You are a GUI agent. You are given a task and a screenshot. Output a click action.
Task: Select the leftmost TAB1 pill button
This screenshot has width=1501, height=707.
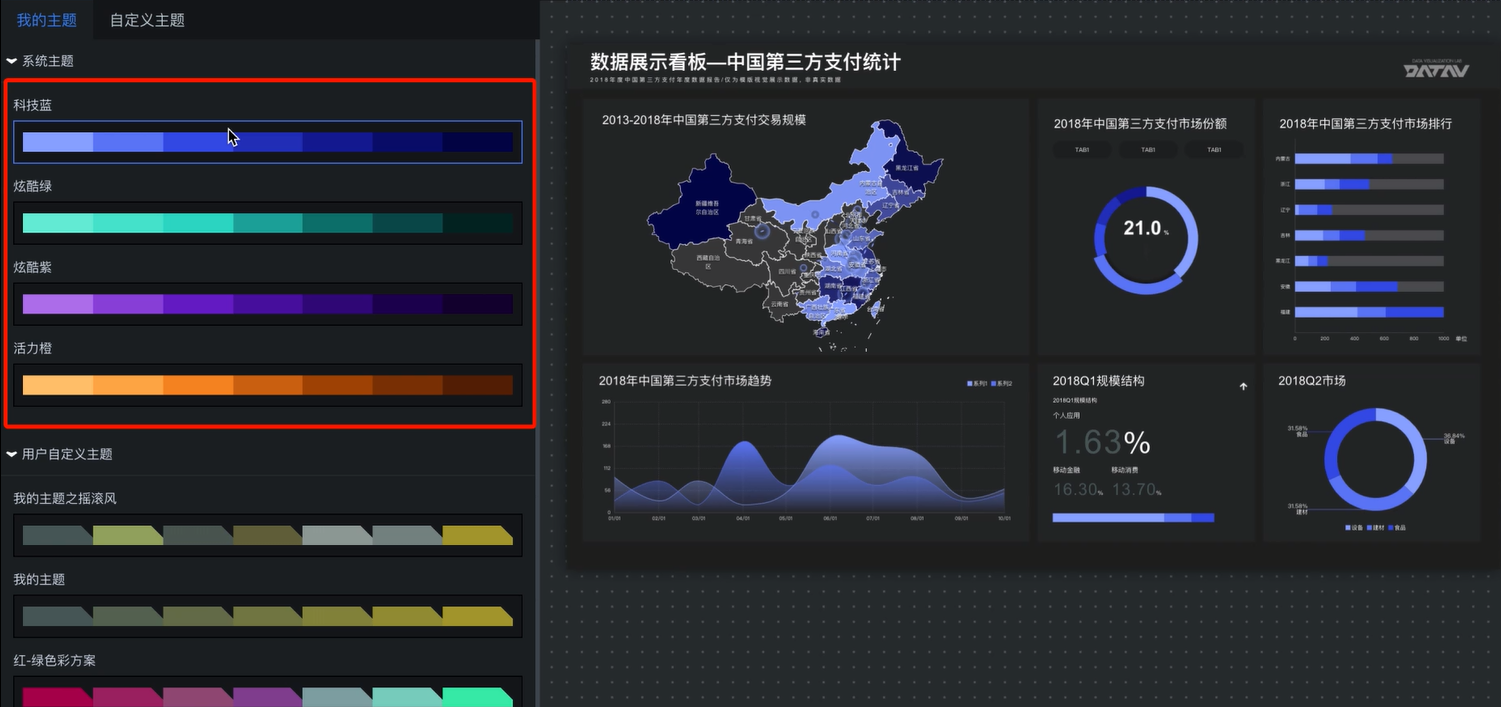[x=1082, y=150]
